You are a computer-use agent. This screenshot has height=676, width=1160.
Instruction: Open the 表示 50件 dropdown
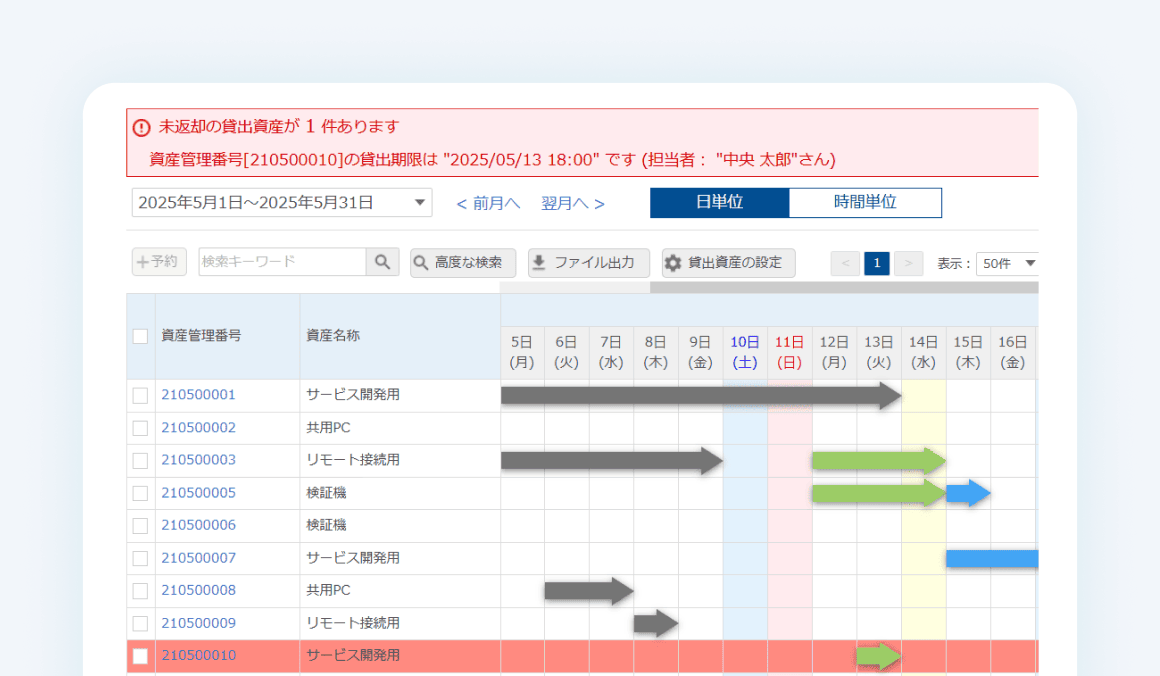click(x=1008, y=263)
